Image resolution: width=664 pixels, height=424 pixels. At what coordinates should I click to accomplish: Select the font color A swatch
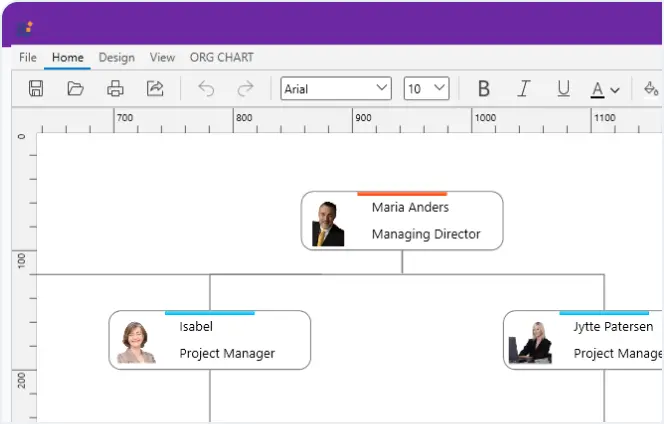pyautogui.click(x=597, y=88)
